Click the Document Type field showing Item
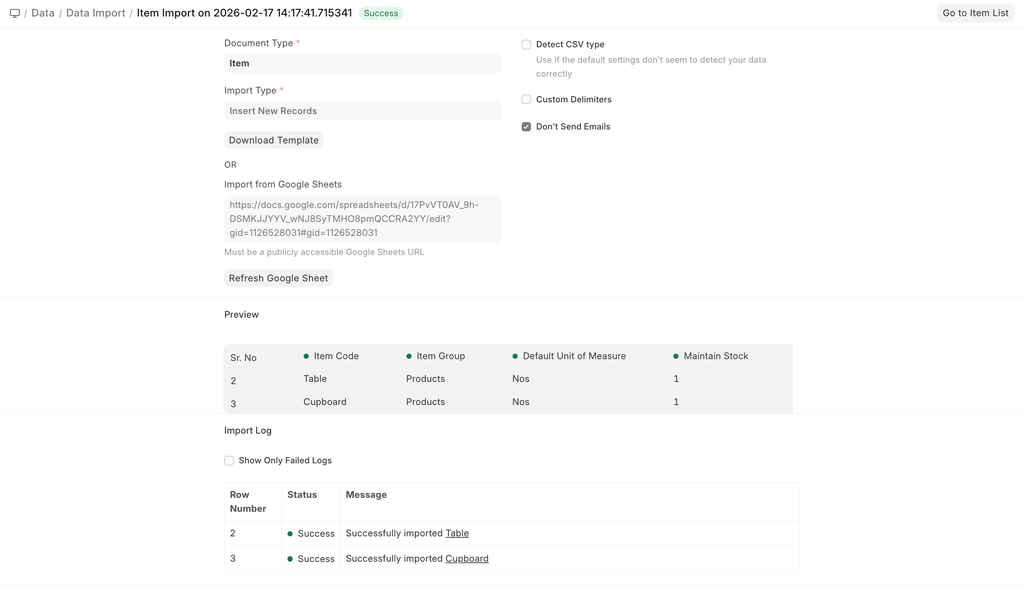This screenshot has width=1024, height=591. click(x=362, y=63)
